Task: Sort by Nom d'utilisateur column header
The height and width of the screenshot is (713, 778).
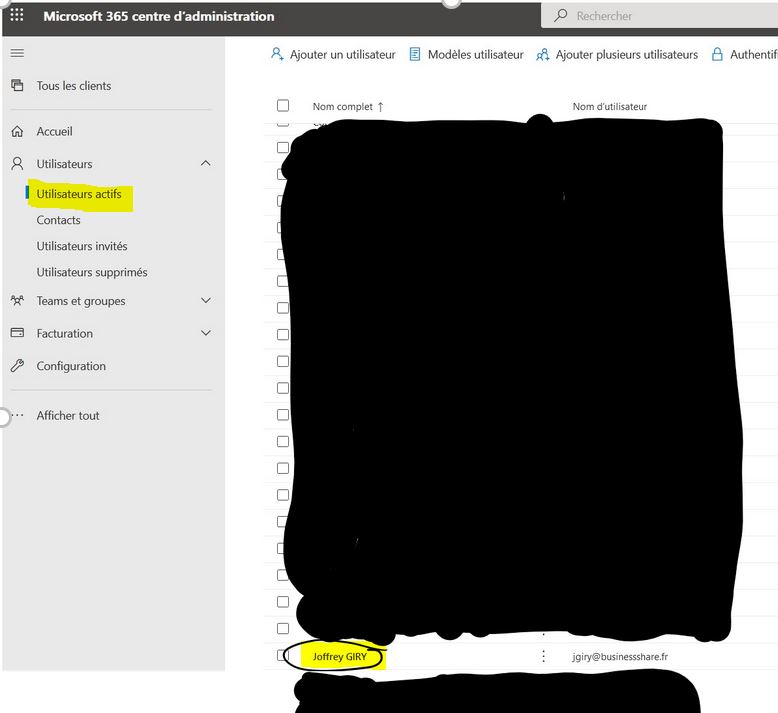Action: (610, 107)
